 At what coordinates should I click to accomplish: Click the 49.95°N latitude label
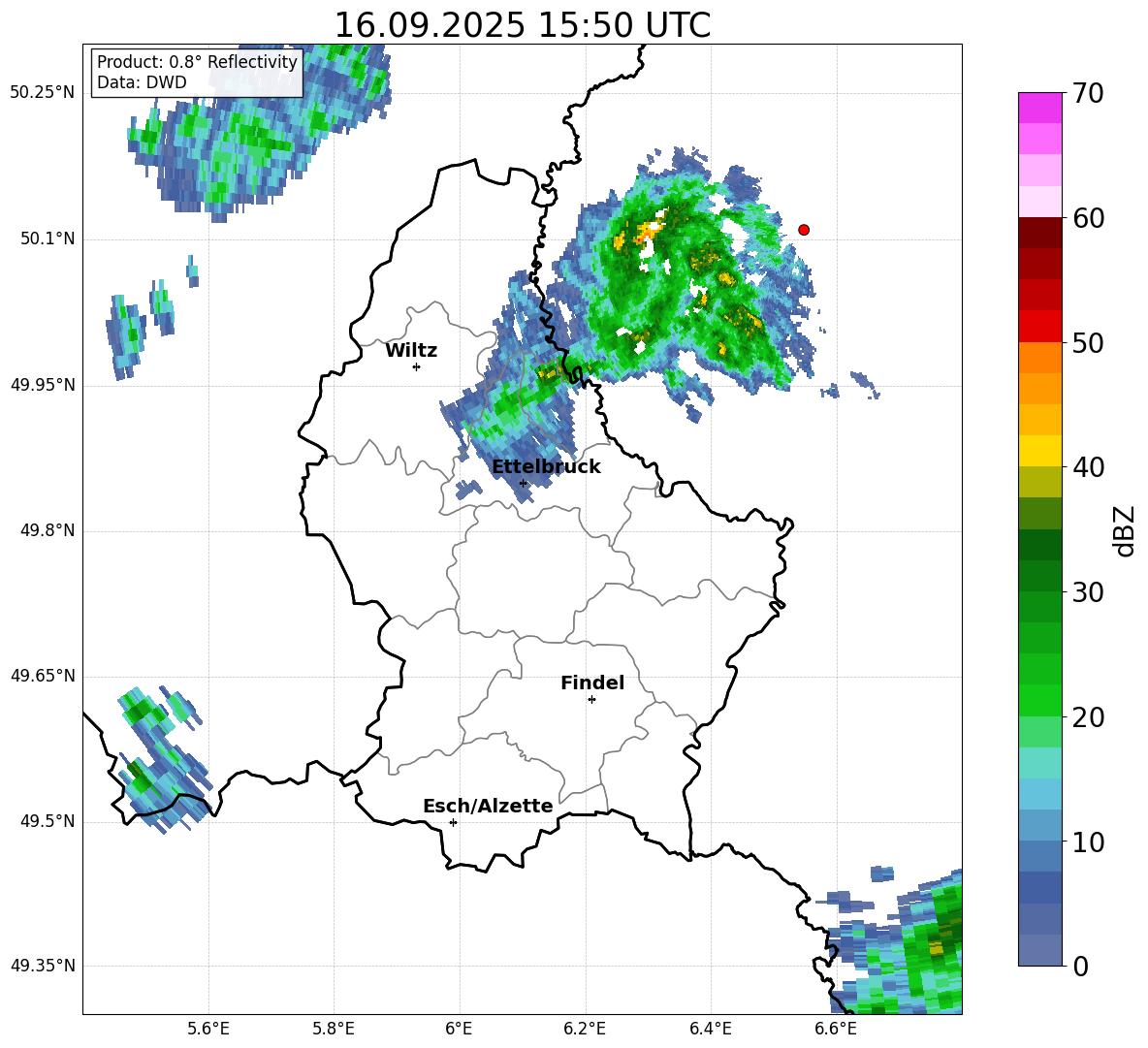(x=43, y=385)
